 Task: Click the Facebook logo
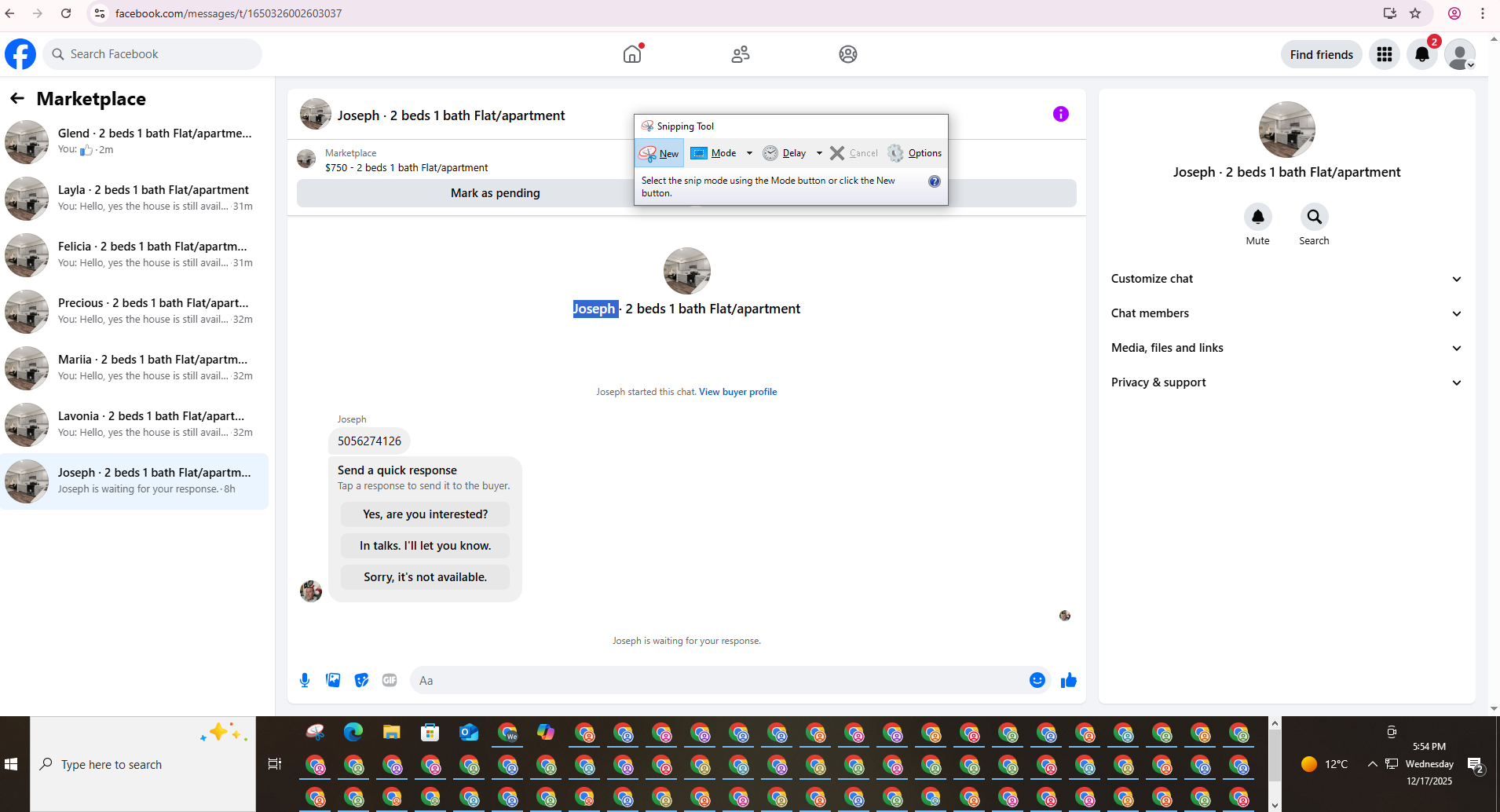coord(20,54)
